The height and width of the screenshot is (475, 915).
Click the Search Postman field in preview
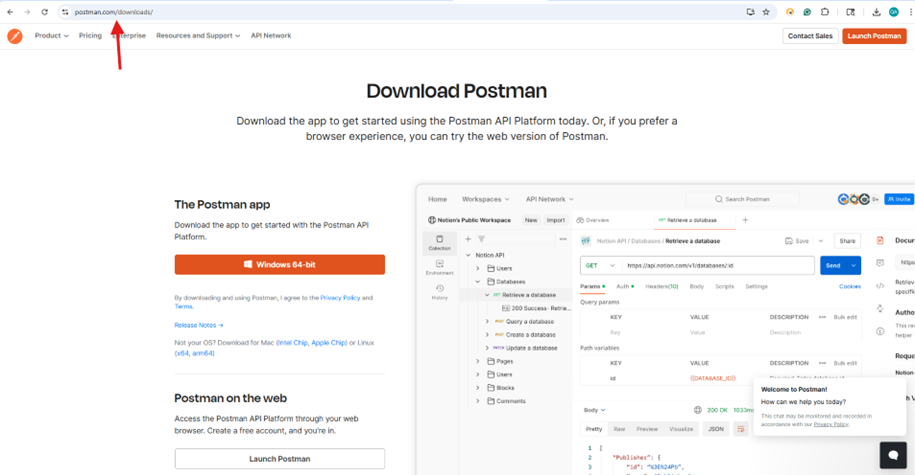coord(742,199)
